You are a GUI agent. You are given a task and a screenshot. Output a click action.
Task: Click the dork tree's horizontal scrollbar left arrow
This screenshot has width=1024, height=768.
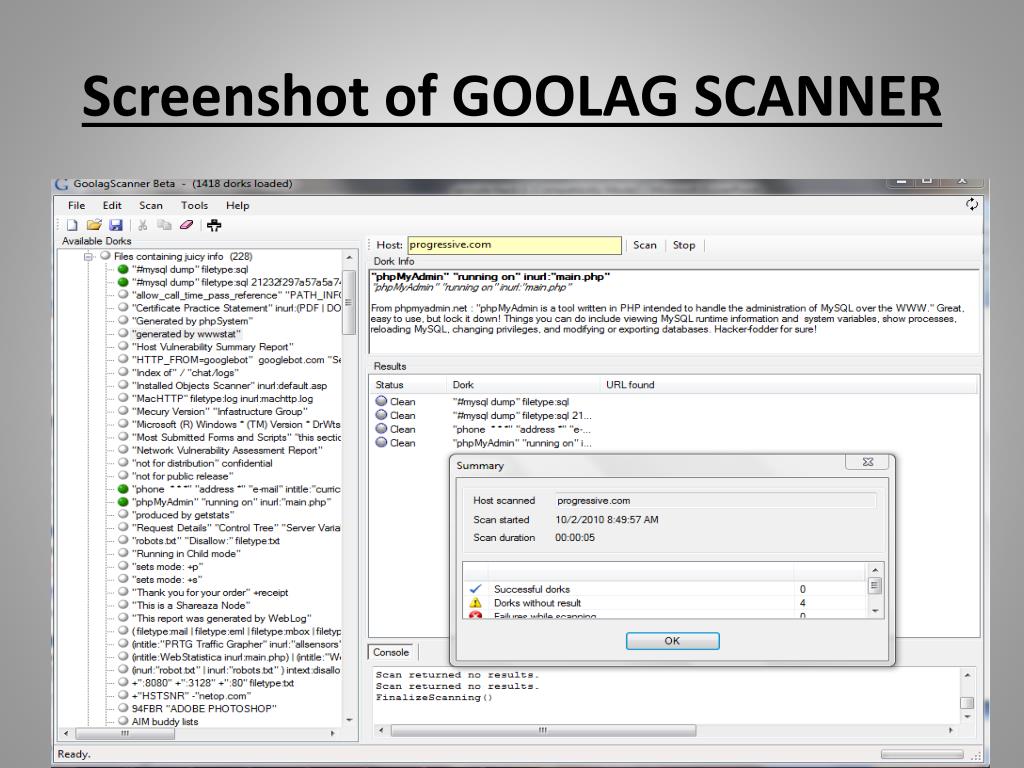coord(65,733)
